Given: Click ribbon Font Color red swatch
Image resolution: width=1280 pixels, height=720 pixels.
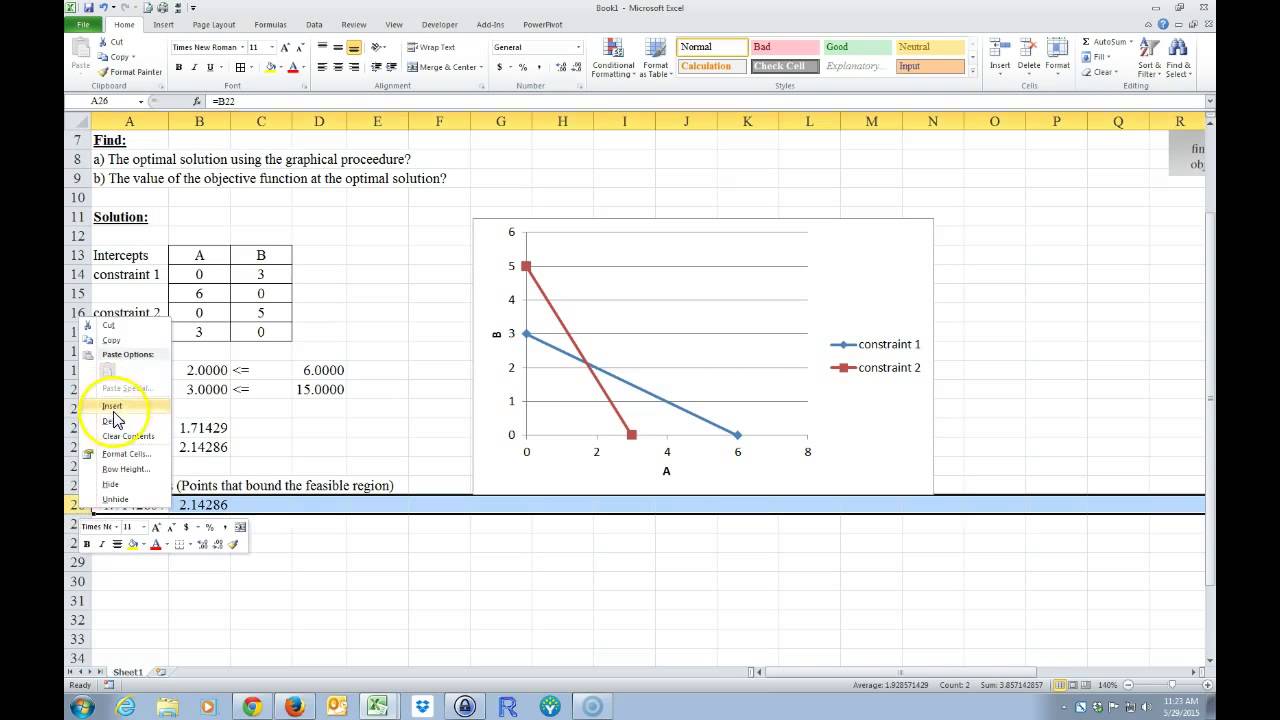Looking at the screenshot, I should (293, 67).
